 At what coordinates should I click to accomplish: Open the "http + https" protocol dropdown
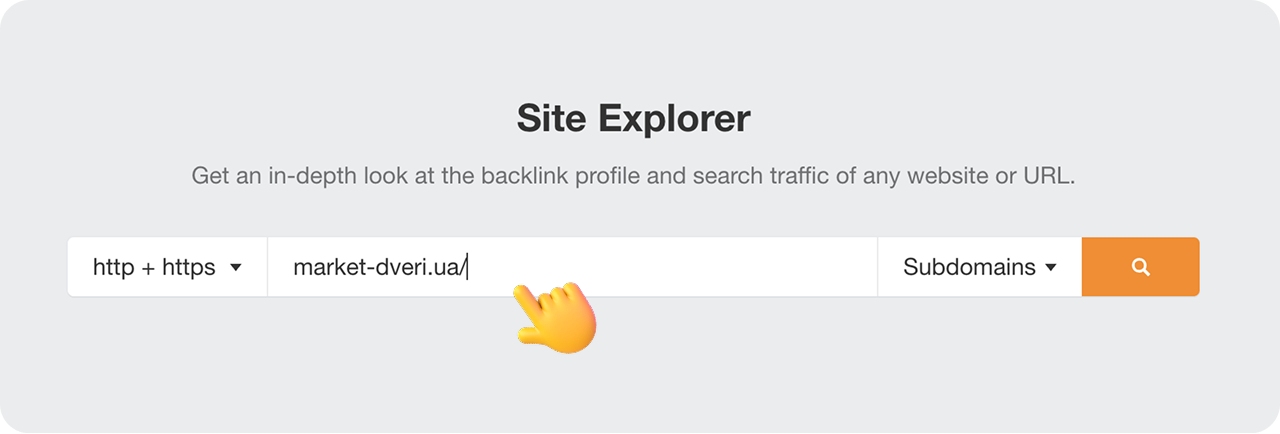click(168, 267)
